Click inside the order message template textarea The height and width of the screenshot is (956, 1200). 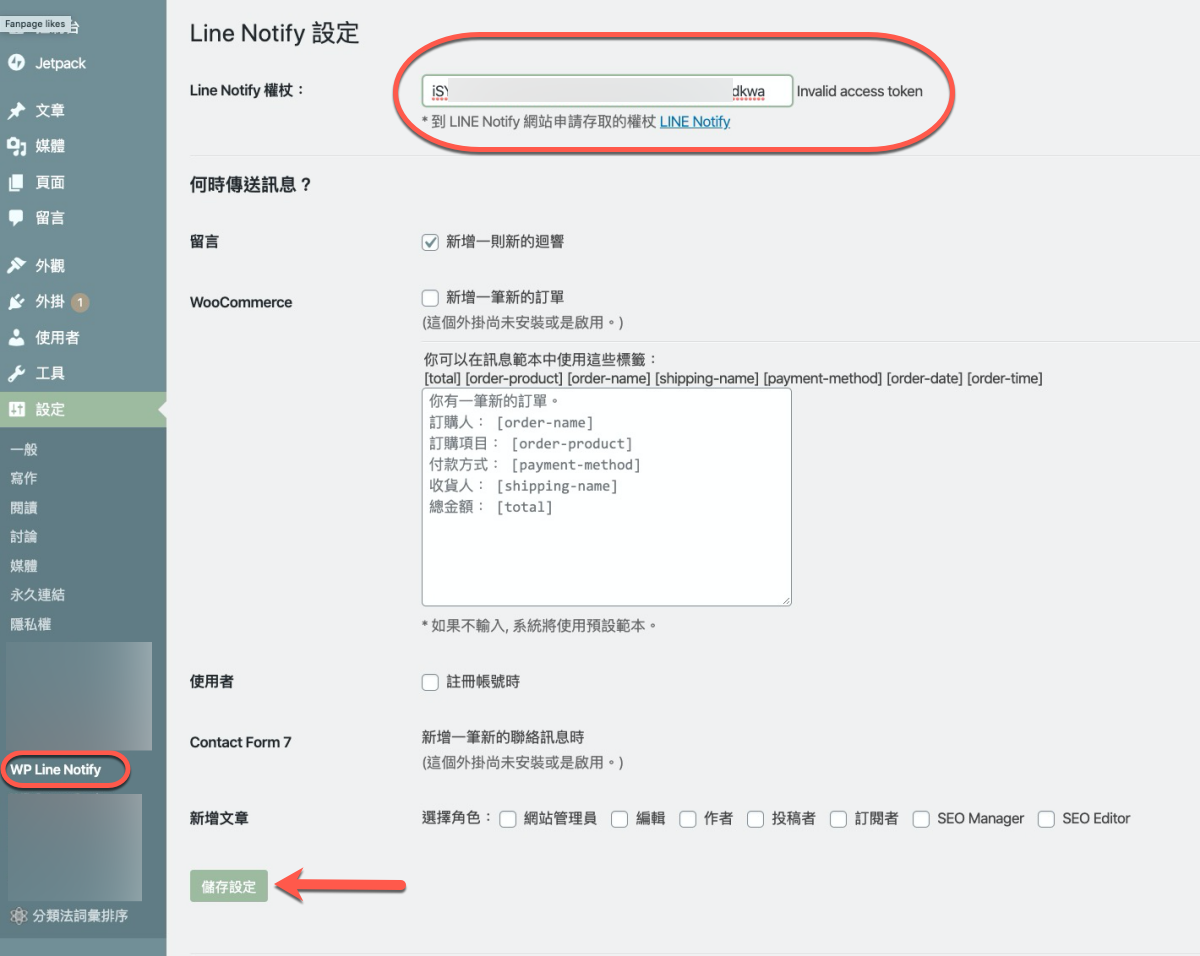607,497
